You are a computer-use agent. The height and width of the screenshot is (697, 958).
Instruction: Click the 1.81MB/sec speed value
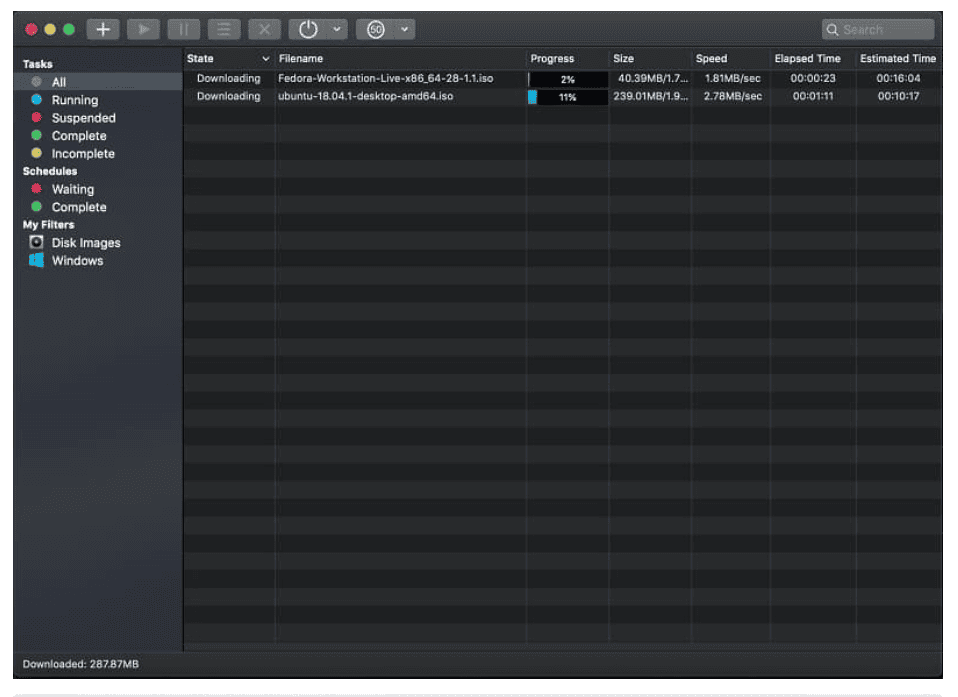[733, 78]
